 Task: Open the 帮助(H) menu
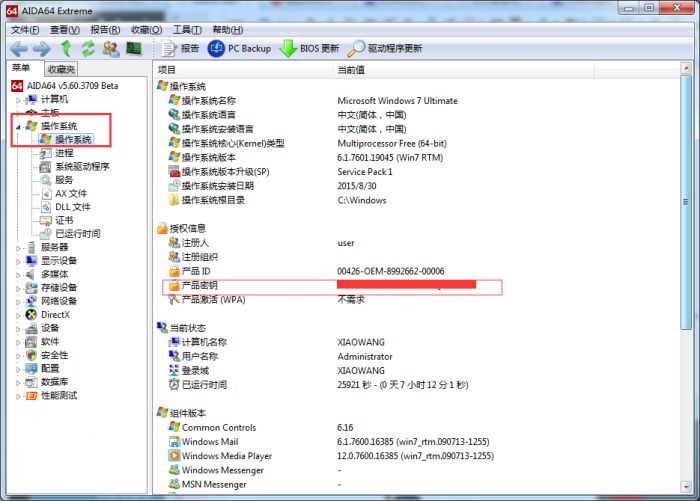(x=228, y=30)
